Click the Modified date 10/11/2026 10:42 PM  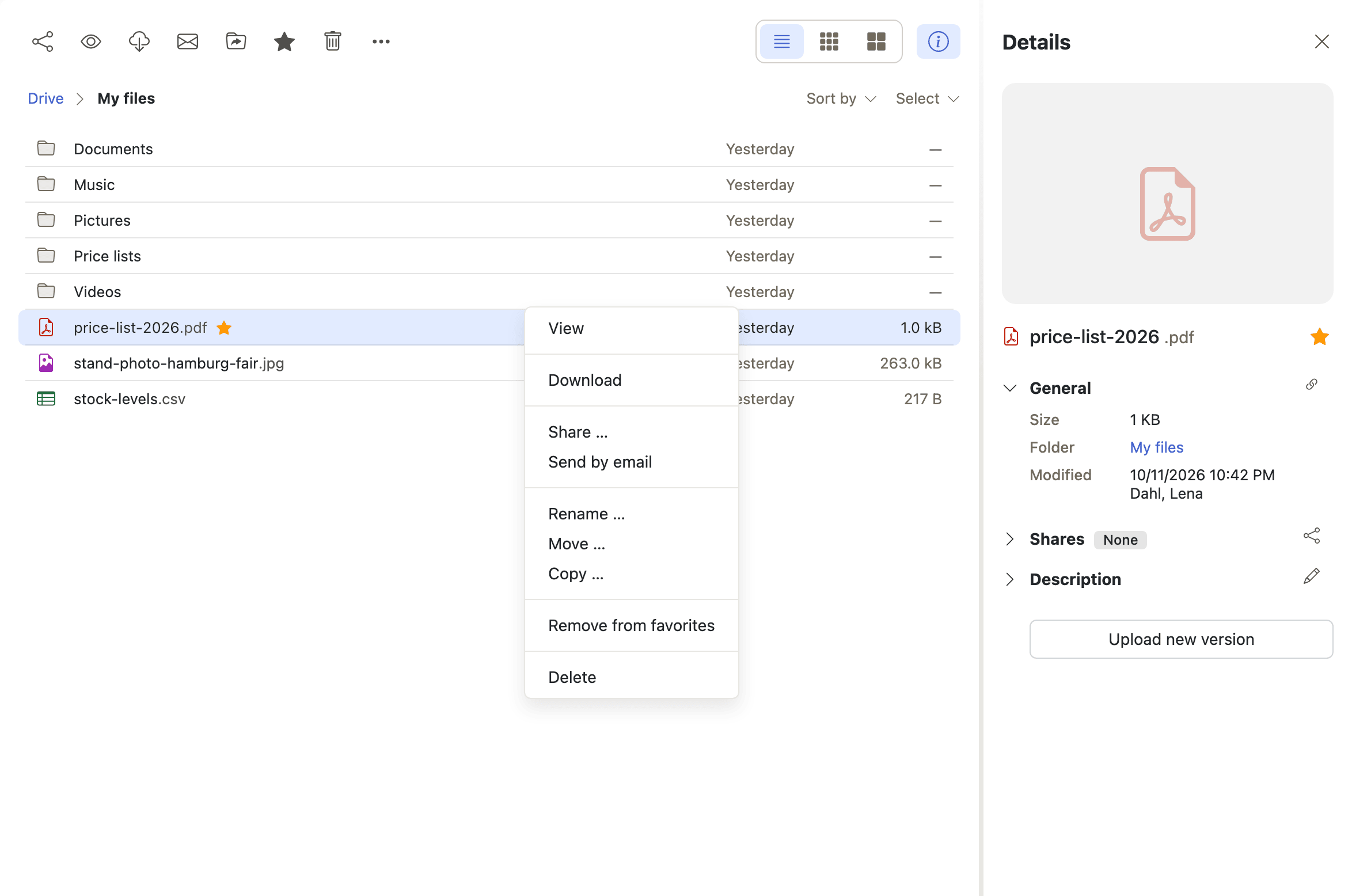coord(1202,475)
